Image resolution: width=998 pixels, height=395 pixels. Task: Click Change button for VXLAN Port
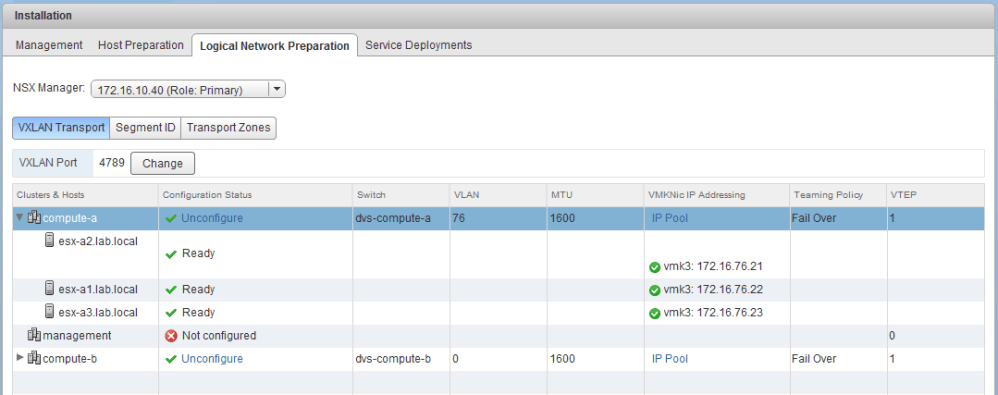162,163
